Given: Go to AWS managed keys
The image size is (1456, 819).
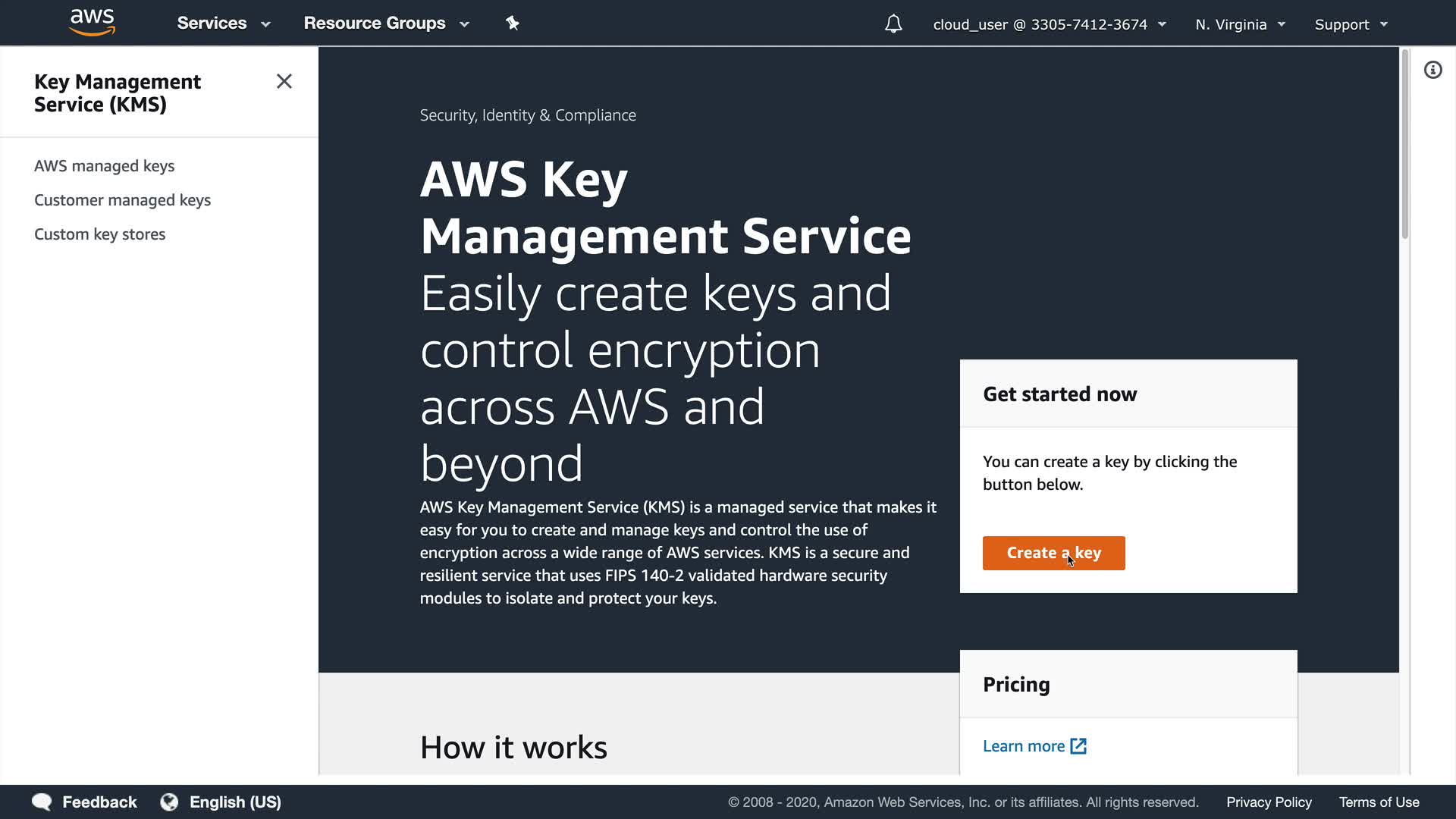Looking at the screenshot, I should [x=104, y=166].
